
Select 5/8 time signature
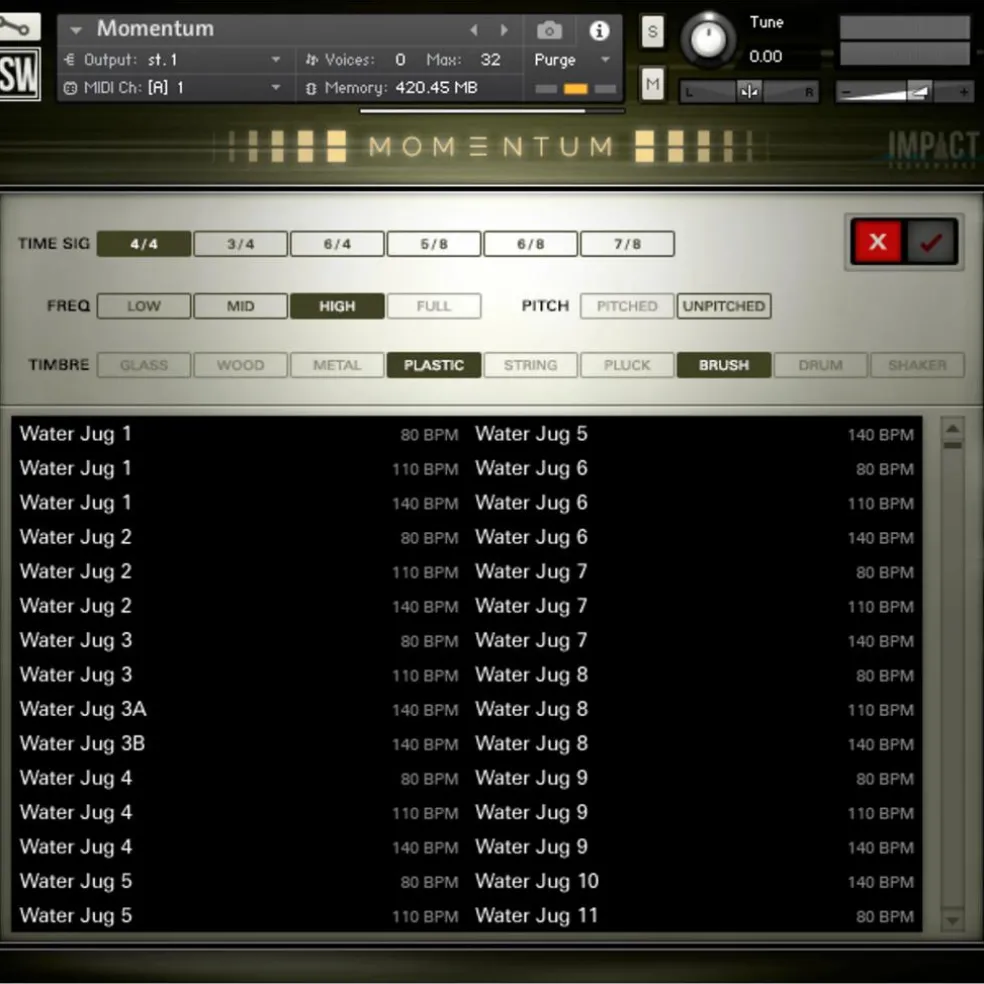coord(434,243)
